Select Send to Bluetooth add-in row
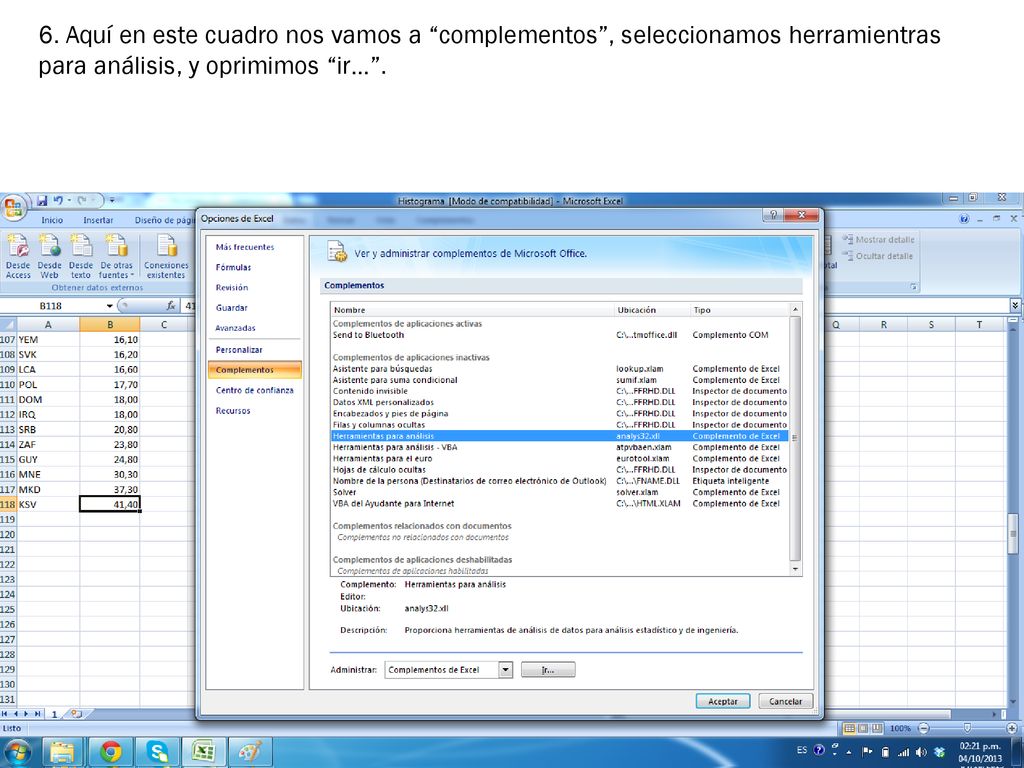Image resolution: width=1024 pixels, height=768 pixels. pyautogui.click(x=560, y=335)
